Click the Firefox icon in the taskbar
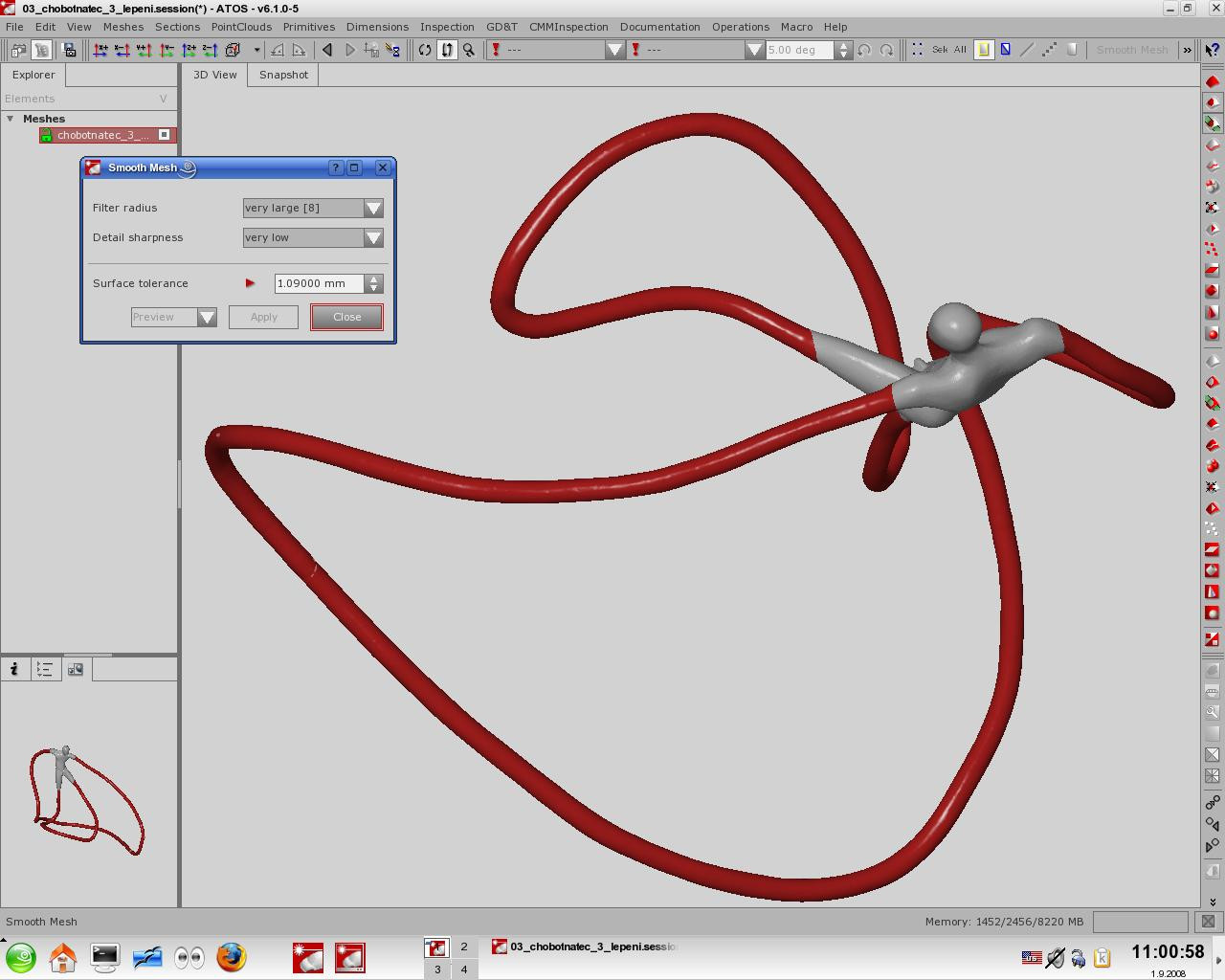Screen dimensions: 1225x980 point(231,957)
